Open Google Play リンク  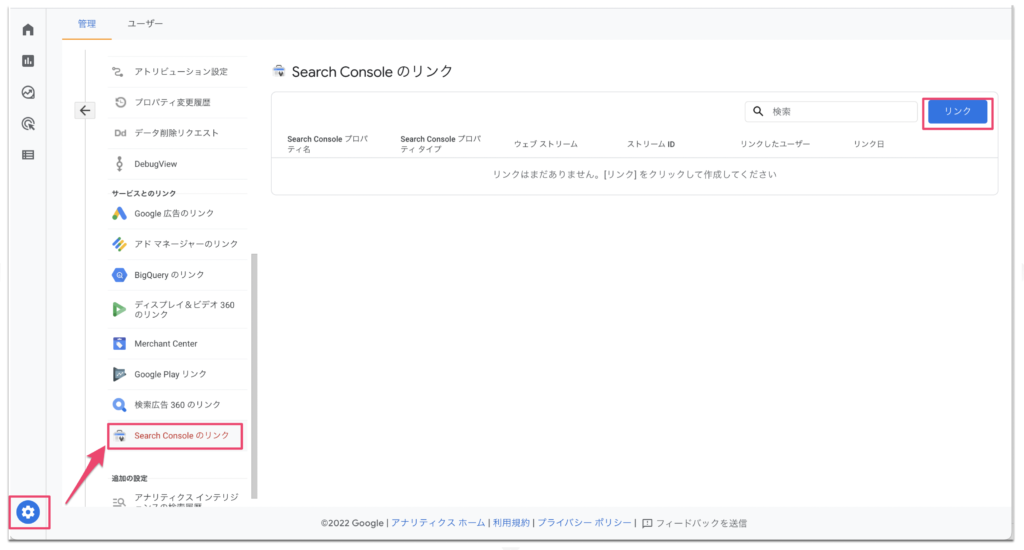pos(170,374)
